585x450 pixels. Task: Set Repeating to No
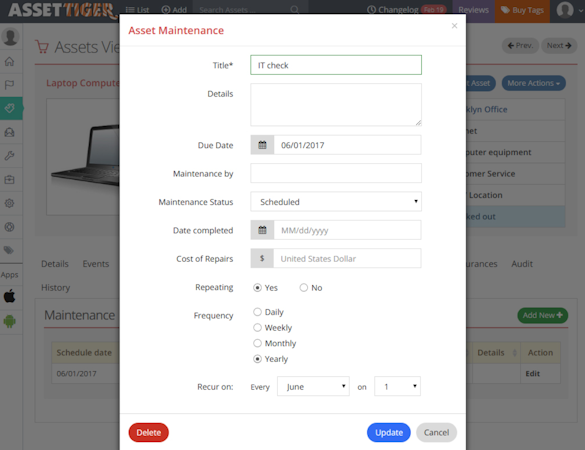pyautogui.click(x=304, y=288)
